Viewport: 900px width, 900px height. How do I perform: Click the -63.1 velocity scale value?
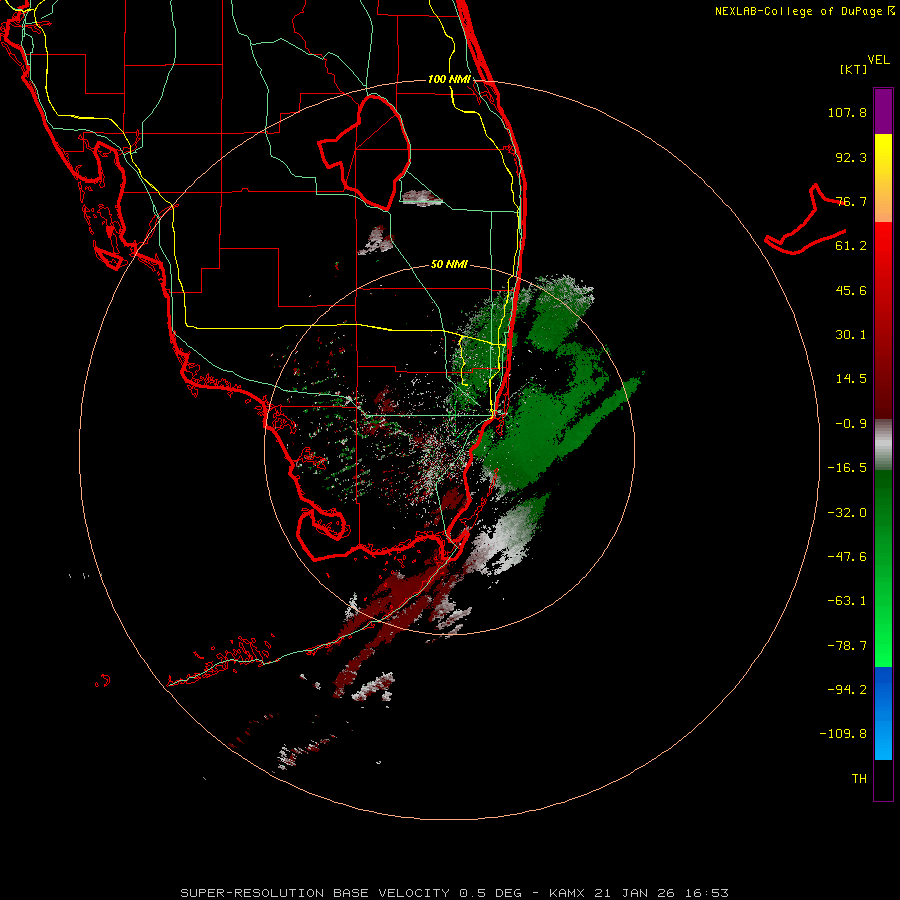(x=847, y=601)
